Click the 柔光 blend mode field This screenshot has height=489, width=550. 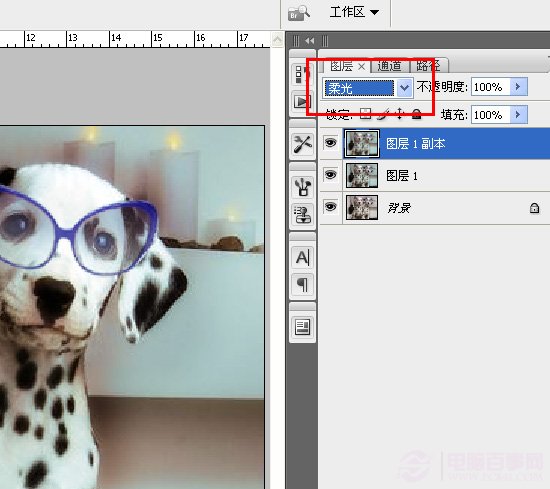[x=359, y=88]
